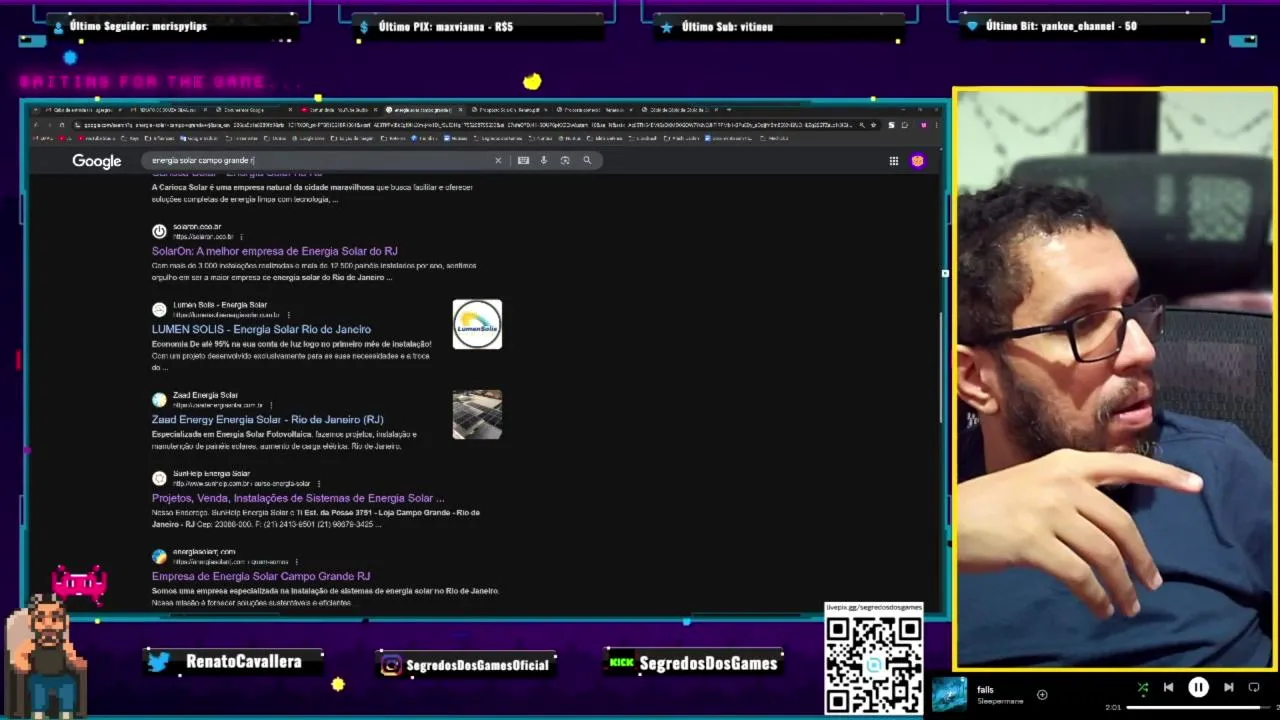Click the Google logo
This screenshot has width=1280, height=720.
pyautogui.click(x=97, y=161)
